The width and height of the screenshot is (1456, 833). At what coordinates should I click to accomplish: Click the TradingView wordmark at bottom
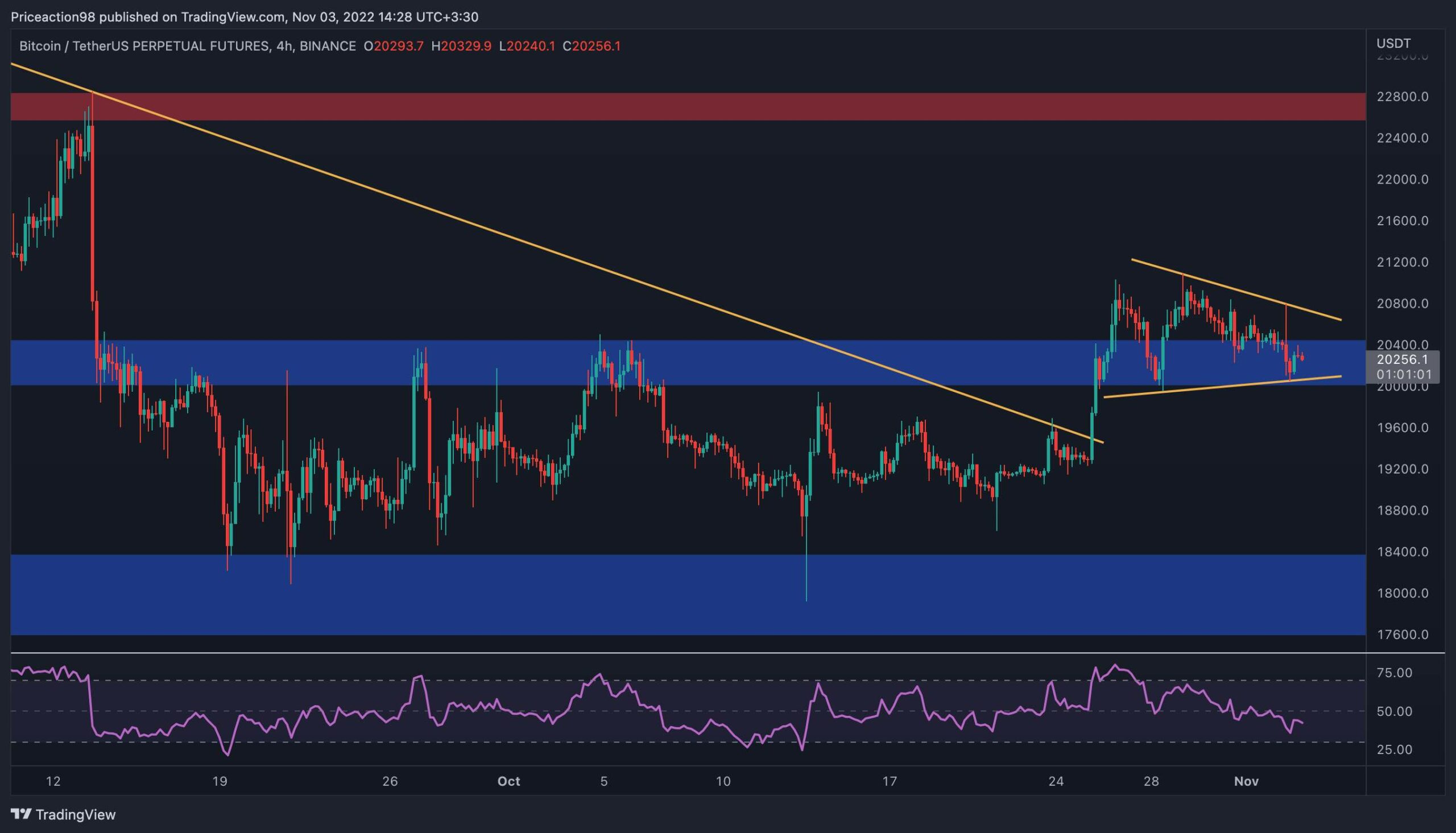[76, 814]
